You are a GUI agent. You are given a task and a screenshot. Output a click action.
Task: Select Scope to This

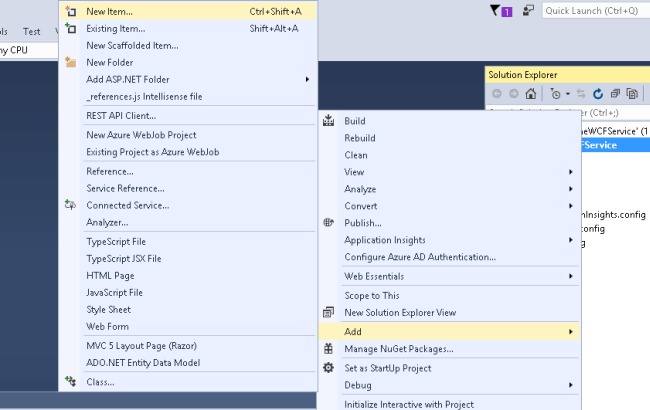pyautogui.click(x=449, y=296)
